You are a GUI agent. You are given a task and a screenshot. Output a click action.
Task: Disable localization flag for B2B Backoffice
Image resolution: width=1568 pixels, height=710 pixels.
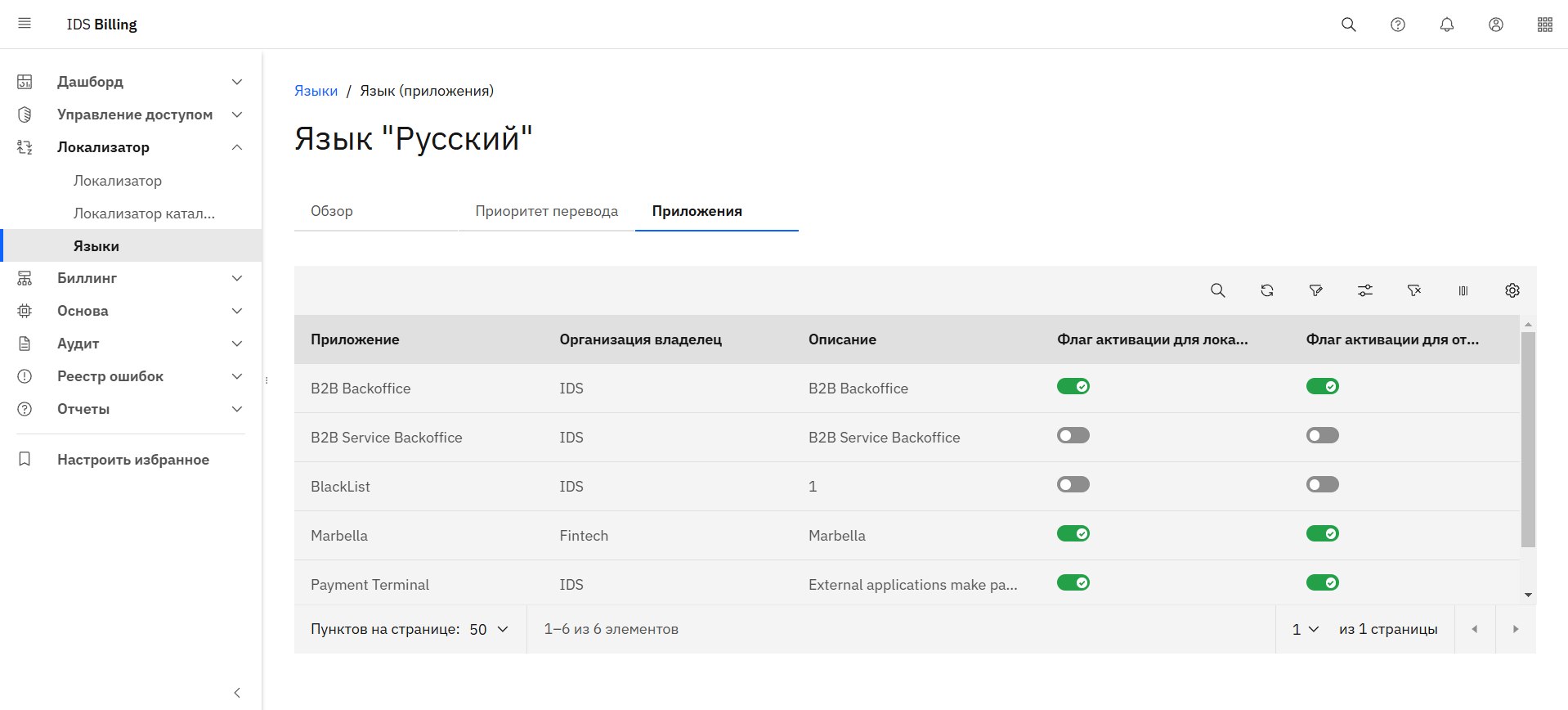1073,386
